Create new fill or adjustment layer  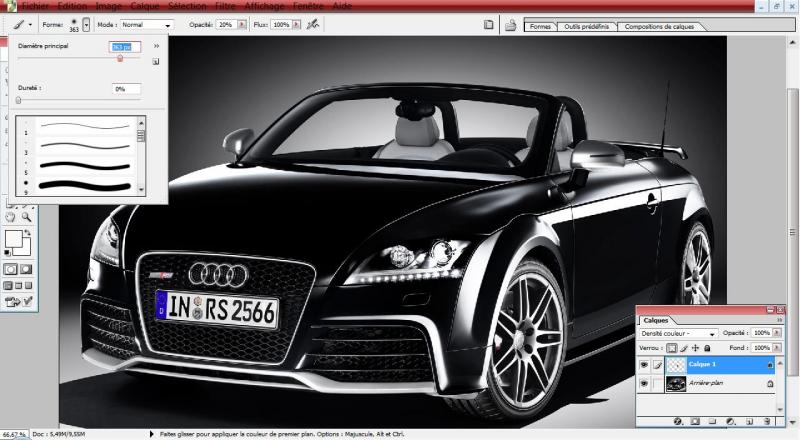[x=730, y=422]
